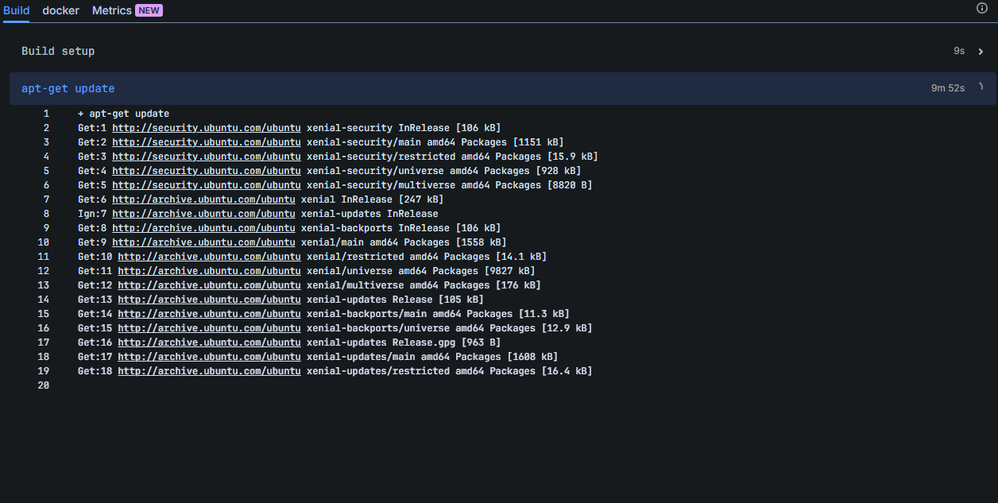Open archive.ubuntu.com link on Get:13 line
This screenshot has height=503, width=998.
209,300
